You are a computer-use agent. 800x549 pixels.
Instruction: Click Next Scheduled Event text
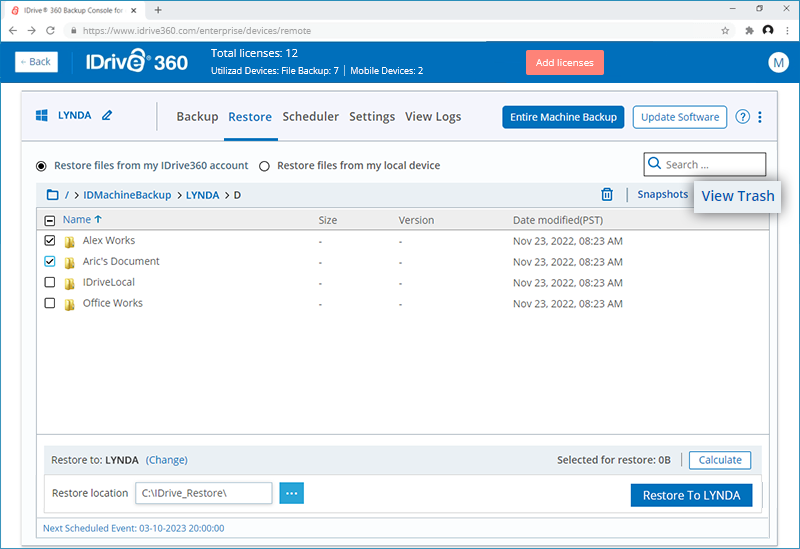point(134,528)
